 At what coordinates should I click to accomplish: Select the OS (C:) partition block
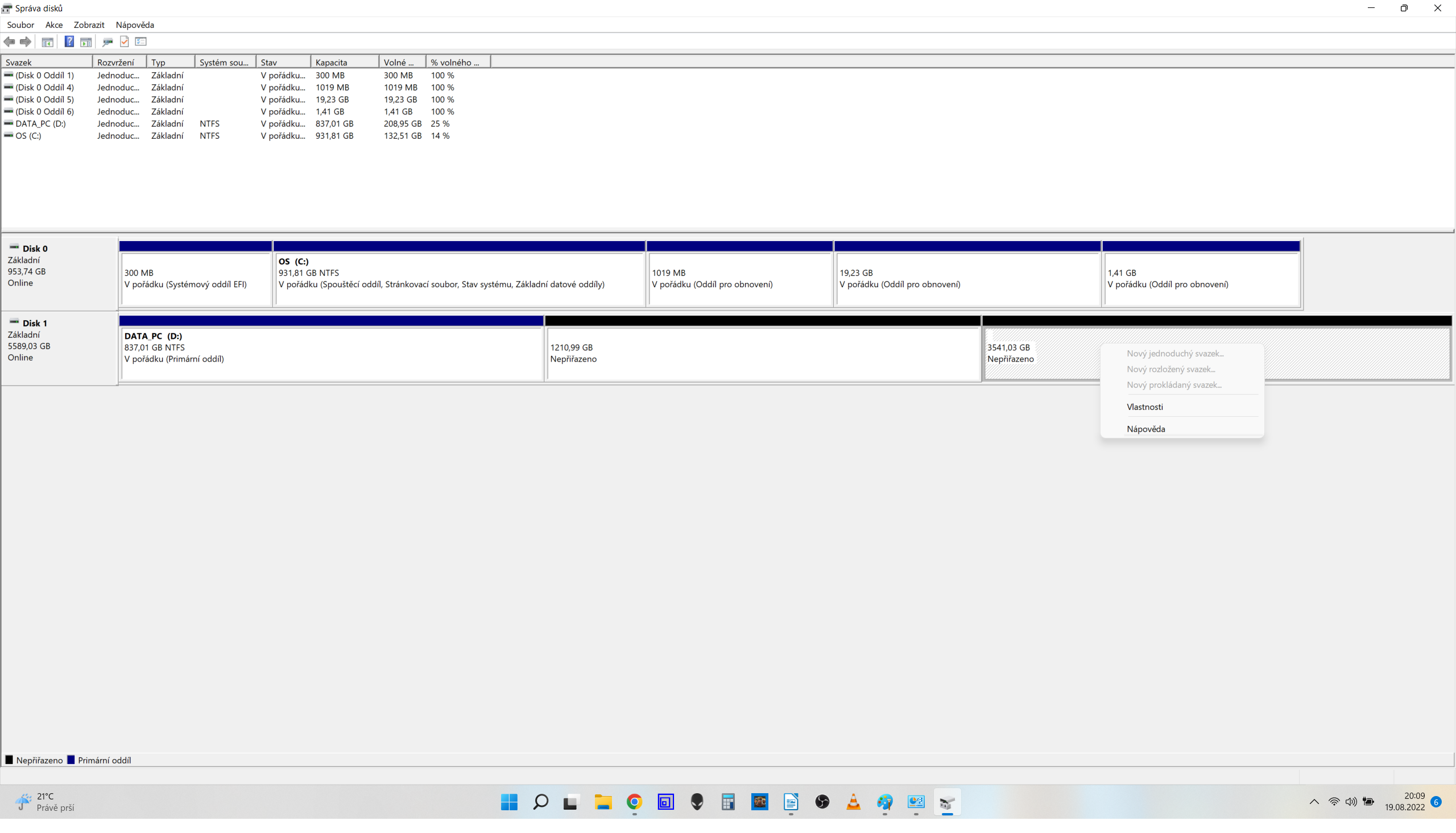[x=459, y=279]
